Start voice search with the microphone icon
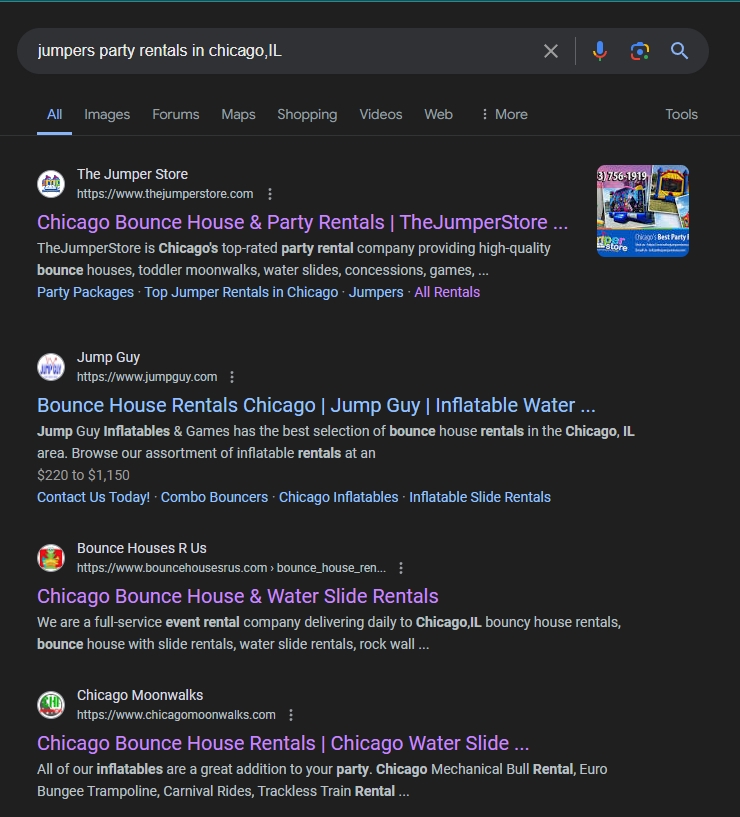Image resolution: width=740 pixels, height=817 pixels. point(600,51)
